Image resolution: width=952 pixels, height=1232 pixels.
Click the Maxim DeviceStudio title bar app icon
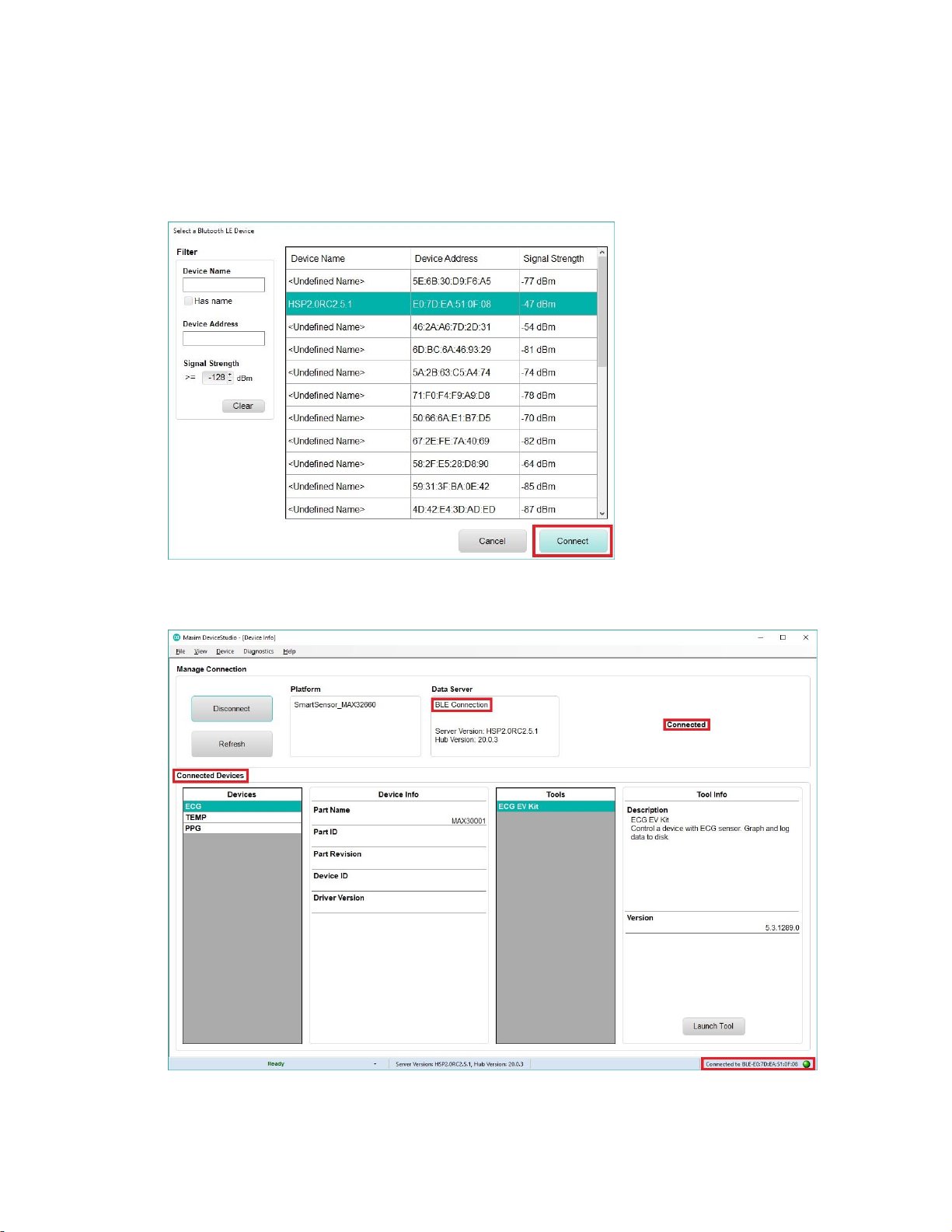tap(176, 637)
